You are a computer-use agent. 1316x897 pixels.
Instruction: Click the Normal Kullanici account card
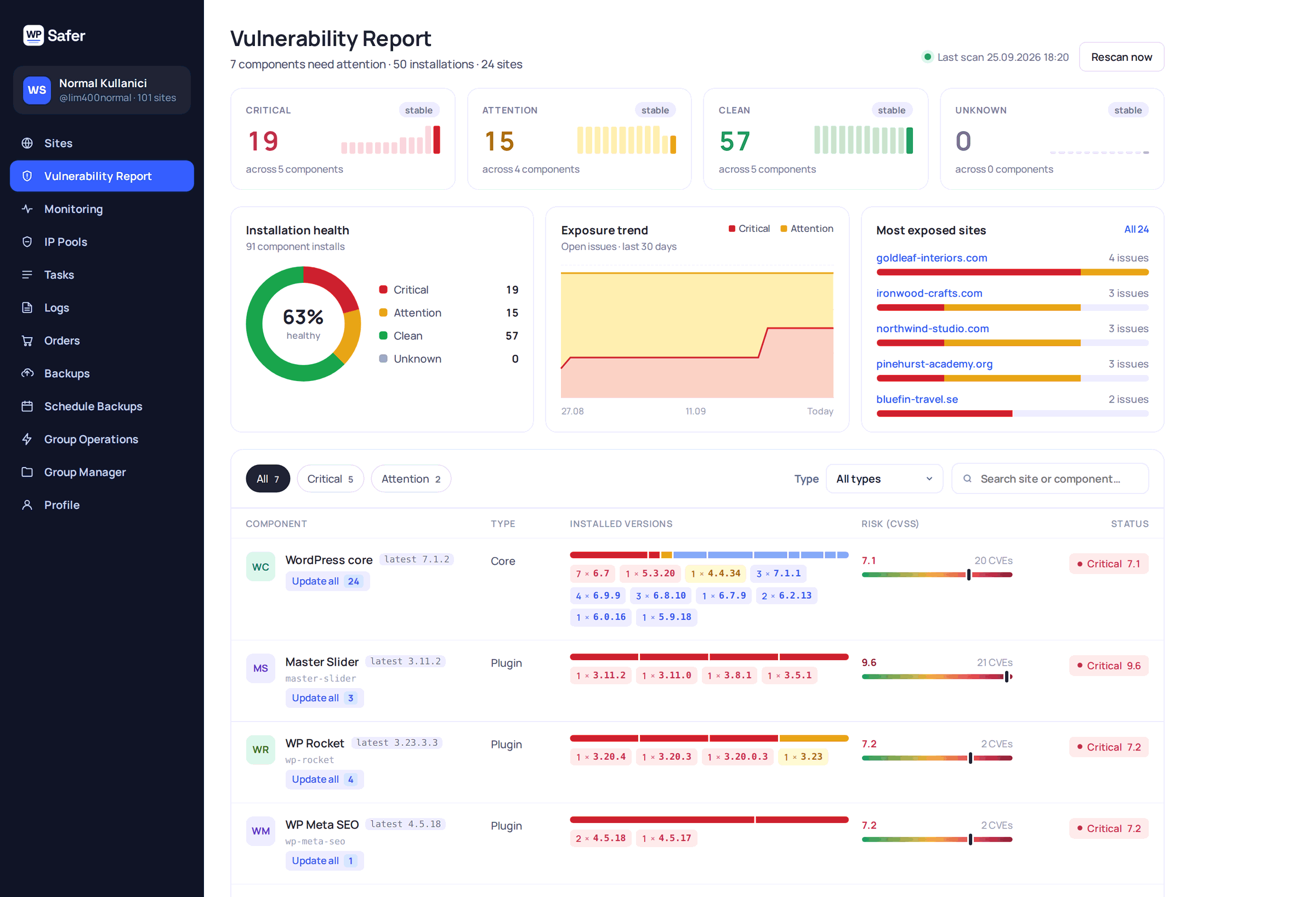(102, 90)
